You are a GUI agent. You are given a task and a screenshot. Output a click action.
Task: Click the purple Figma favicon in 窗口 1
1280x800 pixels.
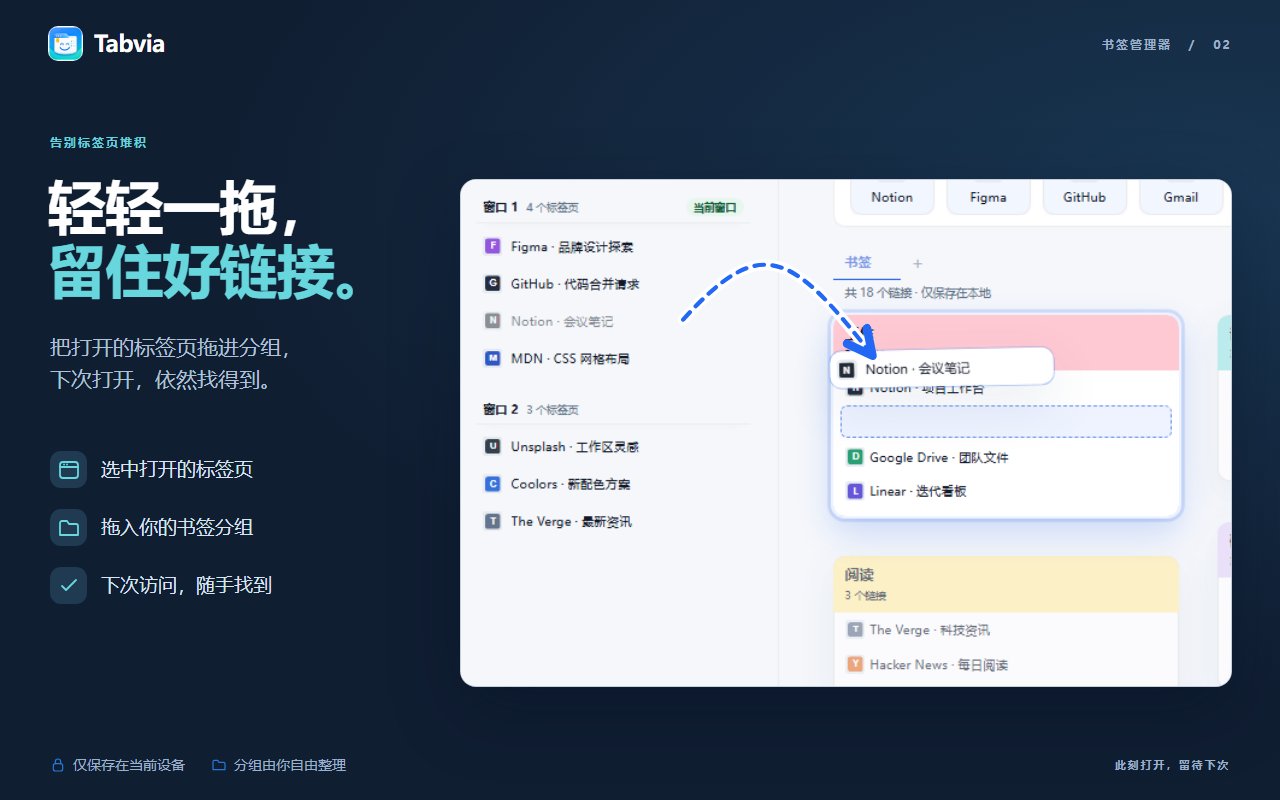pyautogui.click(x=492, y=246)
